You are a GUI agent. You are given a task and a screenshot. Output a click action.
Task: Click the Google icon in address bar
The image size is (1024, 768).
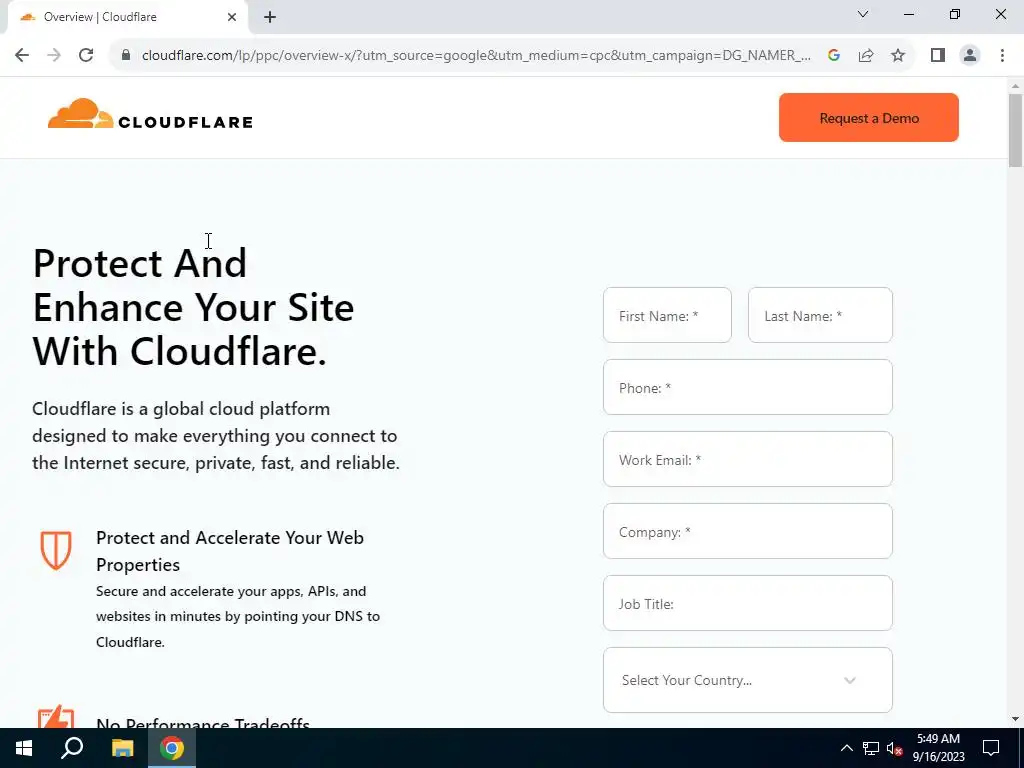coord(833,56)
